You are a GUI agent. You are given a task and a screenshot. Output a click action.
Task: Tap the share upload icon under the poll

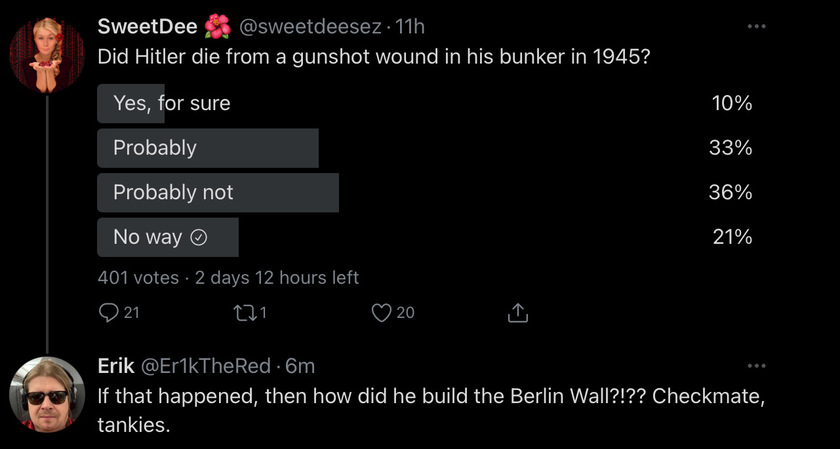click(518, 313)
